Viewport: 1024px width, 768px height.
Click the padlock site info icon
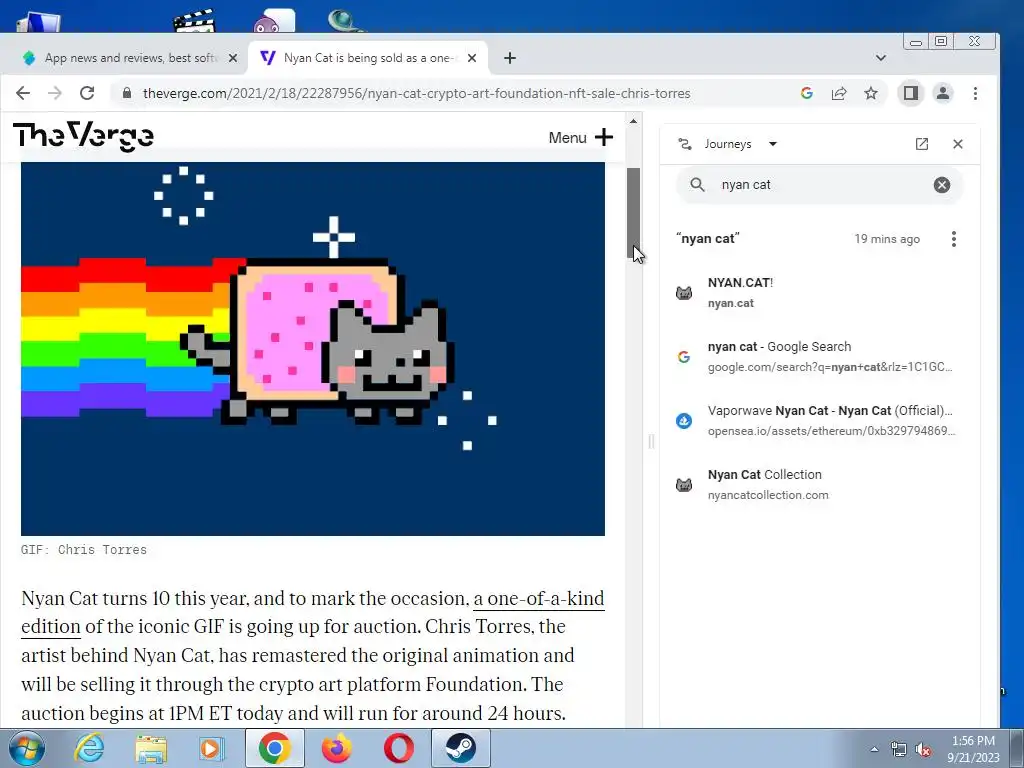[127, 93]
